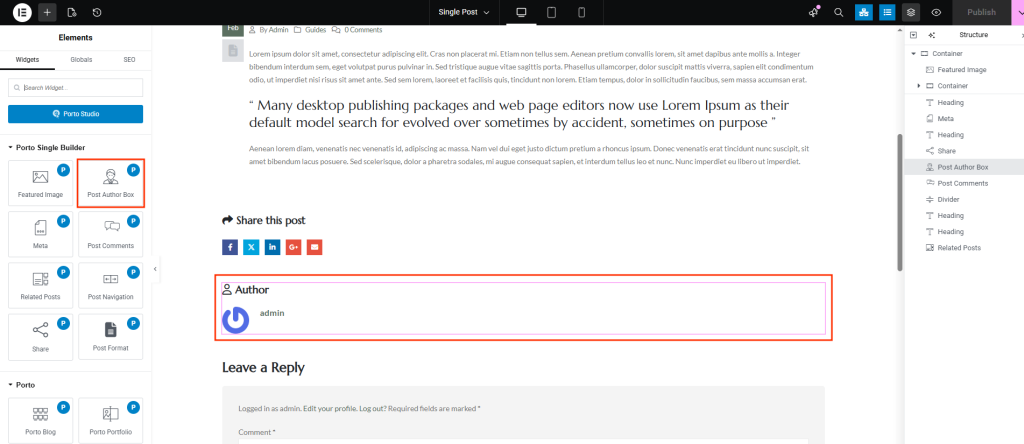Select Post Comments in Structure tree

962,183
